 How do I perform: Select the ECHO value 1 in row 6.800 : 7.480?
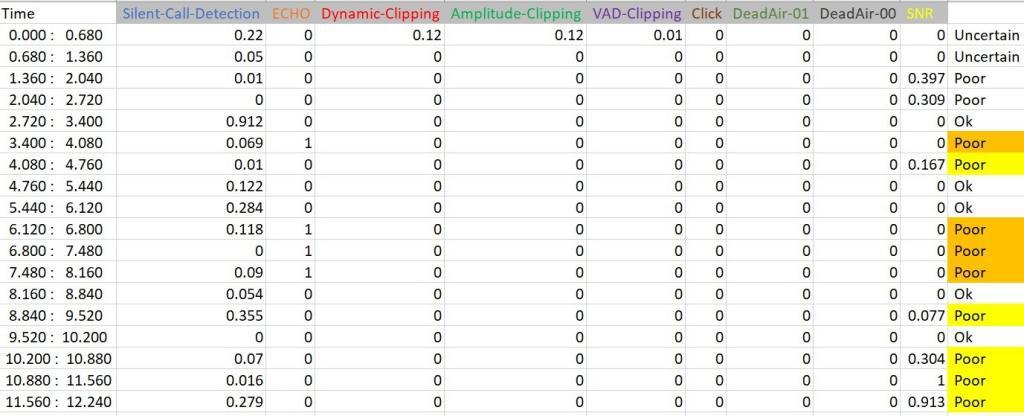click(291, 250)
